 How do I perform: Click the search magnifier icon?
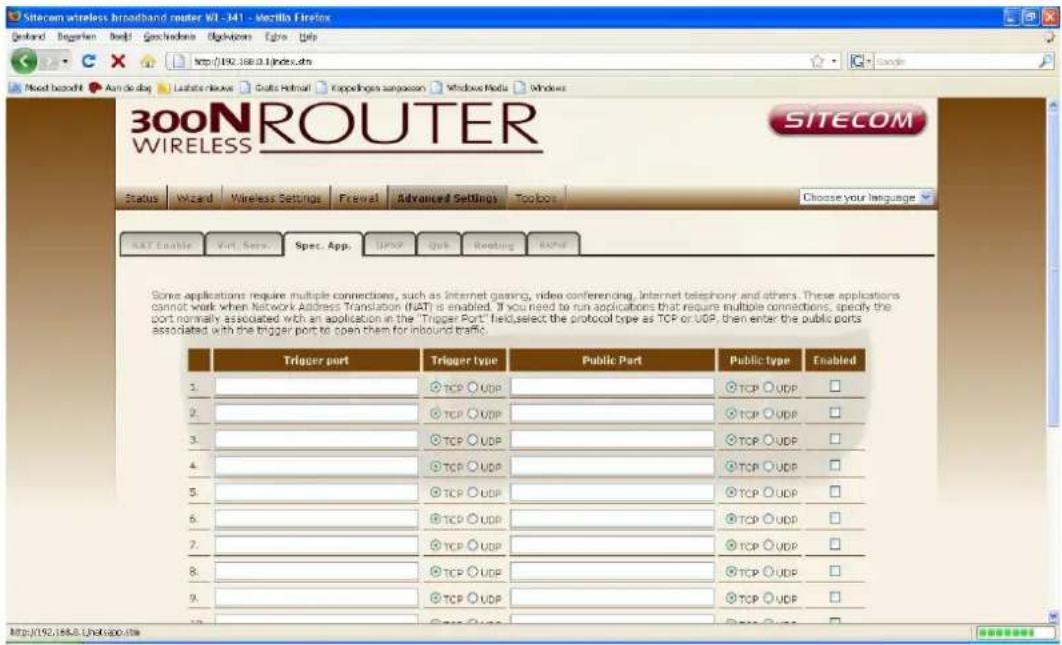[1045, 62]
